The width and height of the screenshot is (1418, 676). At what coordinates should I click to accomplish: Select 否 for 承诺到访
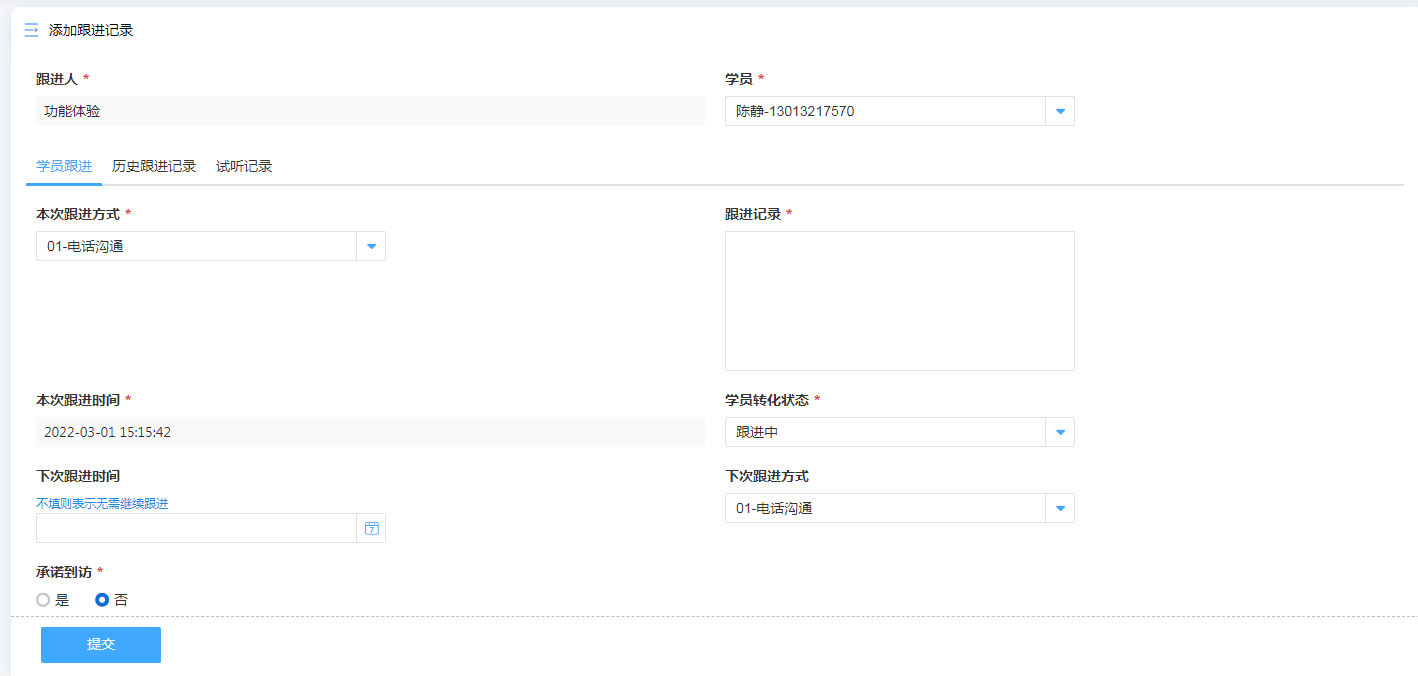102,600
